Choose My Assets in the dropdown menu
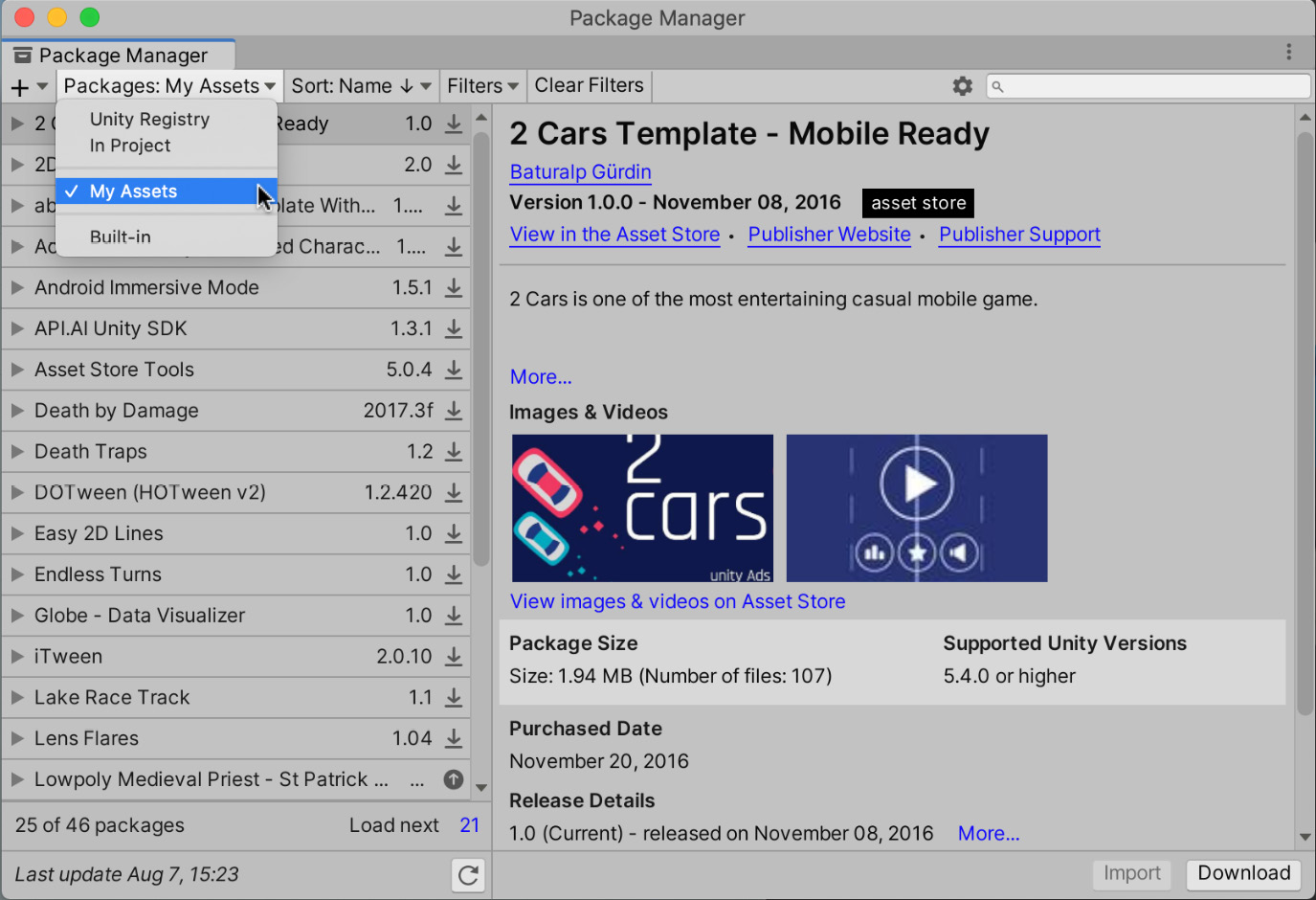The height and width of the screenshot is (900, 1316). click(167, 191)
